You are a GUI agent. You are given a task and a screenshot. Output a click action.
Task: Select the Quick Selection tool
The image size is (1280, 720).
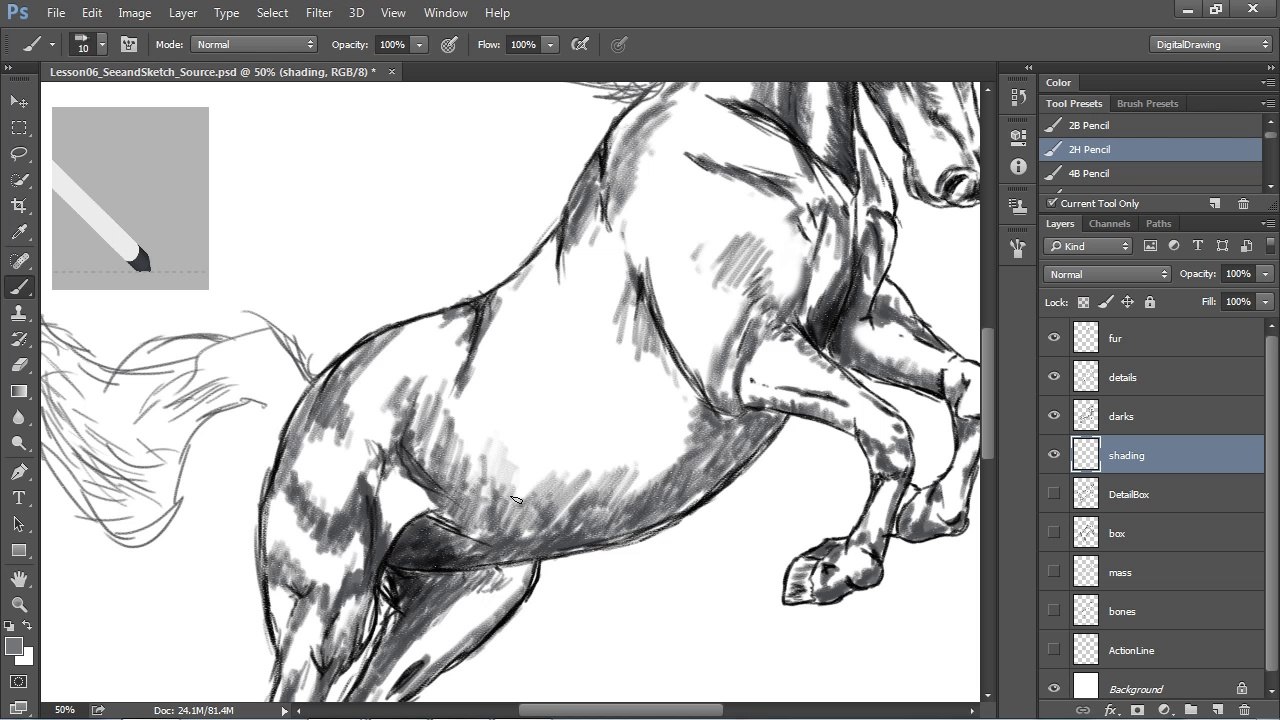[x=19, y=180]
